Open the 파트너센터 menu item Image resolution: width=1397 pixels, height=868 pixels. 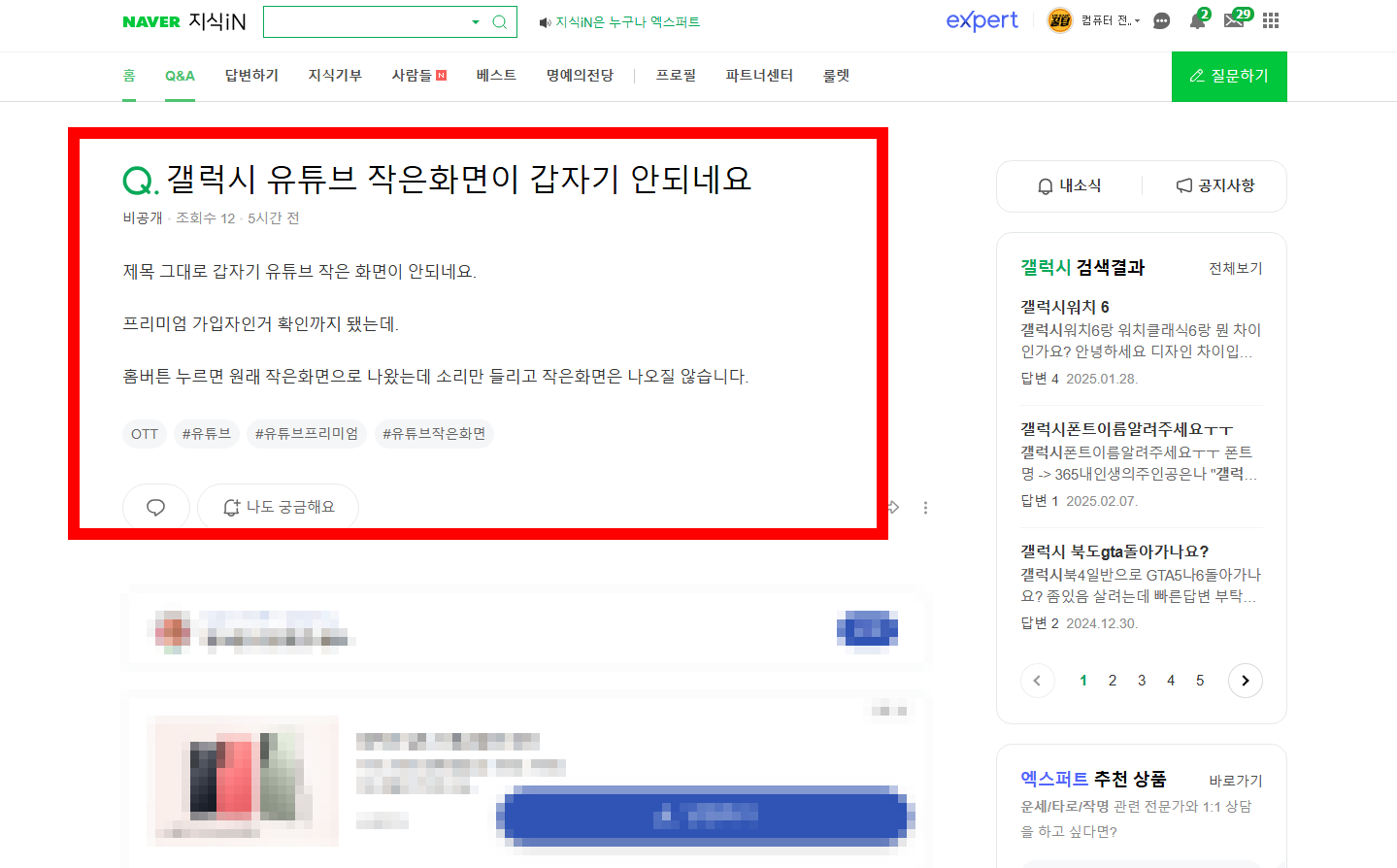[759, 75]
